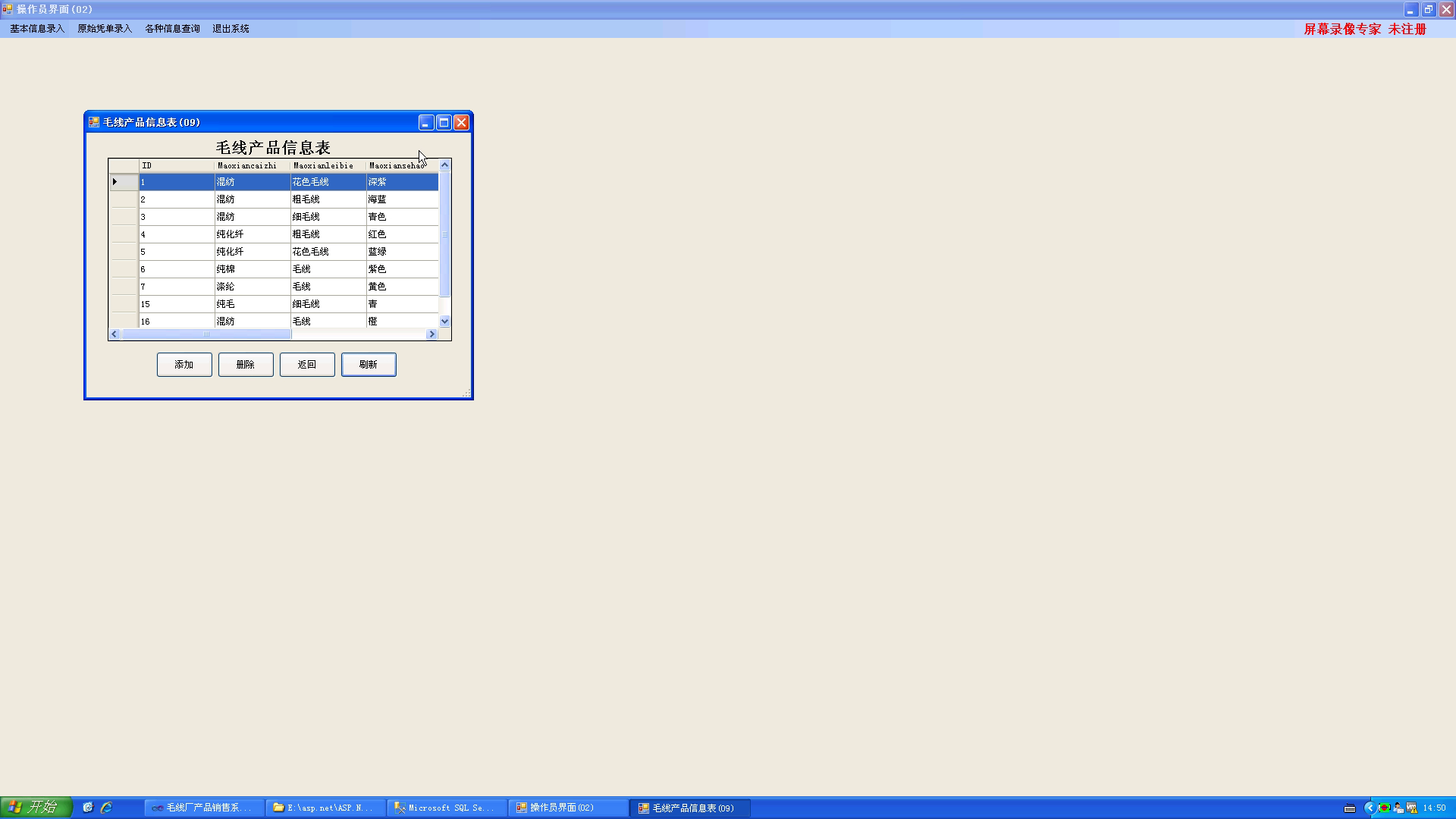Click the ID column header
Viewport: 1456px width, 819px height.
(x=177, y=165)
